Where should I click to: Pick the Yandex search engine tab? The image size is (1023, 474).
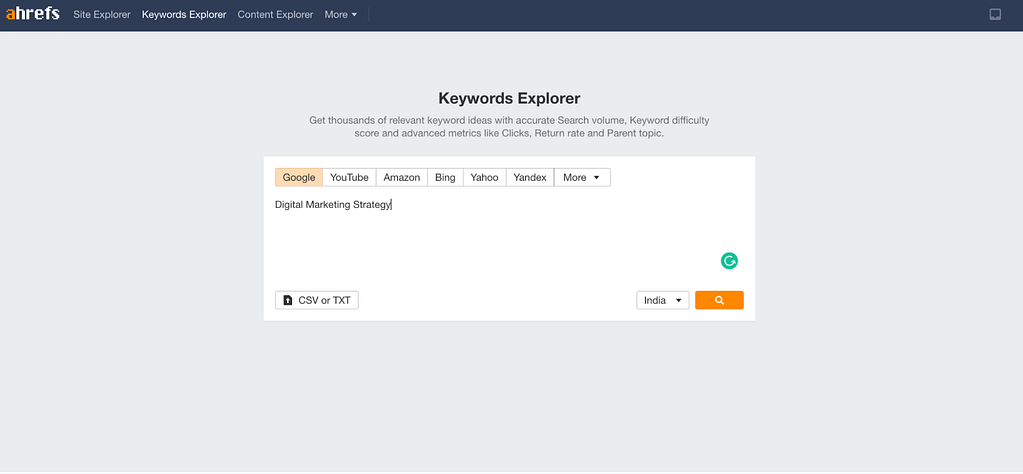click(x=530, y=177)
